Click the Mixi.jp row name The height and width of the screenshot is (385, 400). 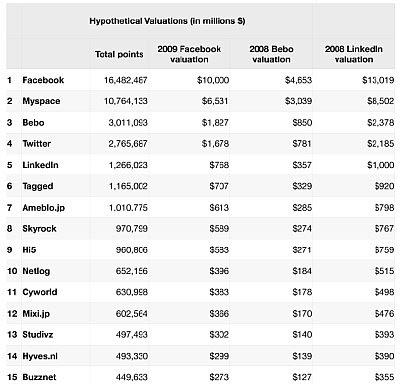click(x=36, y=314)
